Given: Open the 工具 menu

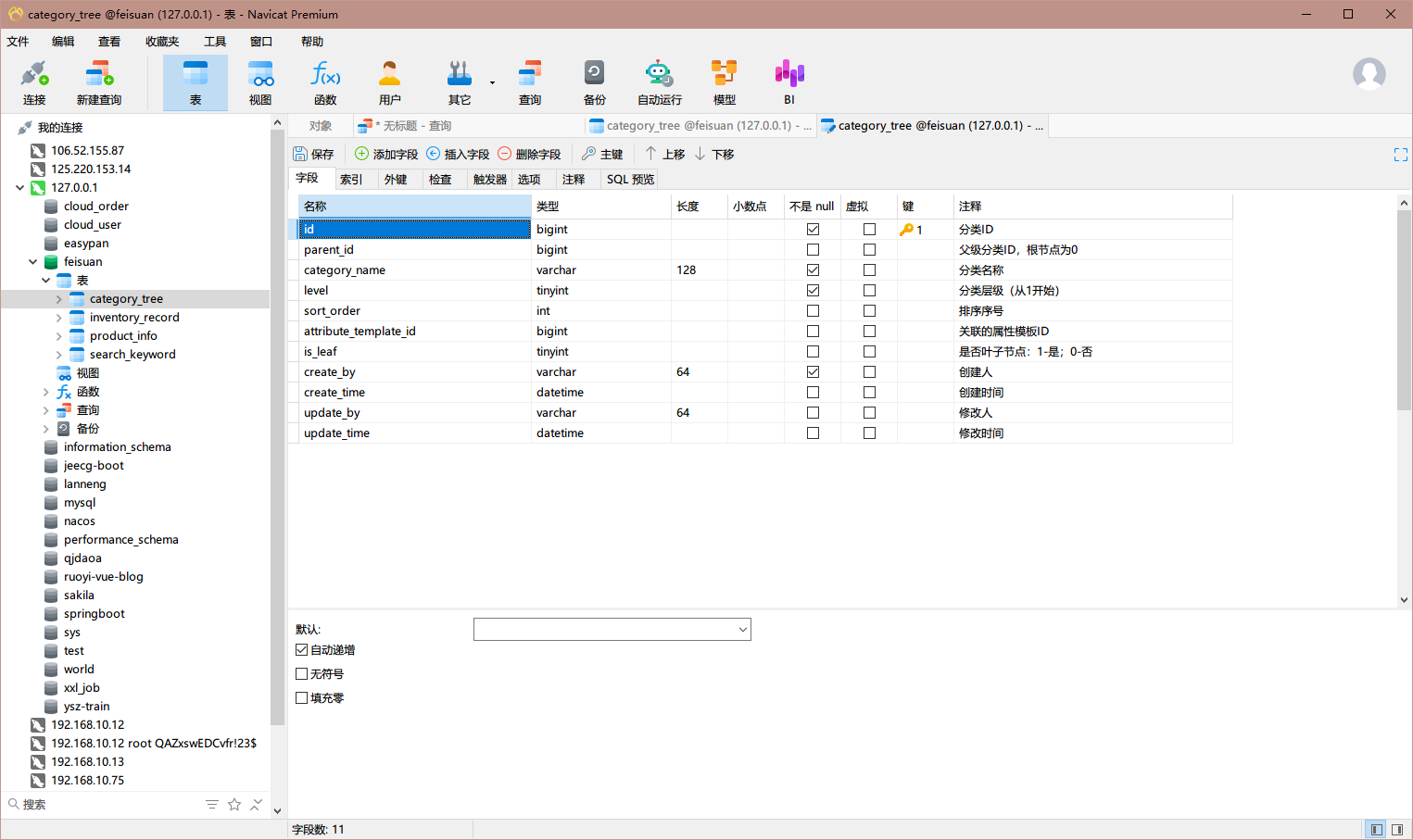Looking at the screenshot, I should coord(215,42).
